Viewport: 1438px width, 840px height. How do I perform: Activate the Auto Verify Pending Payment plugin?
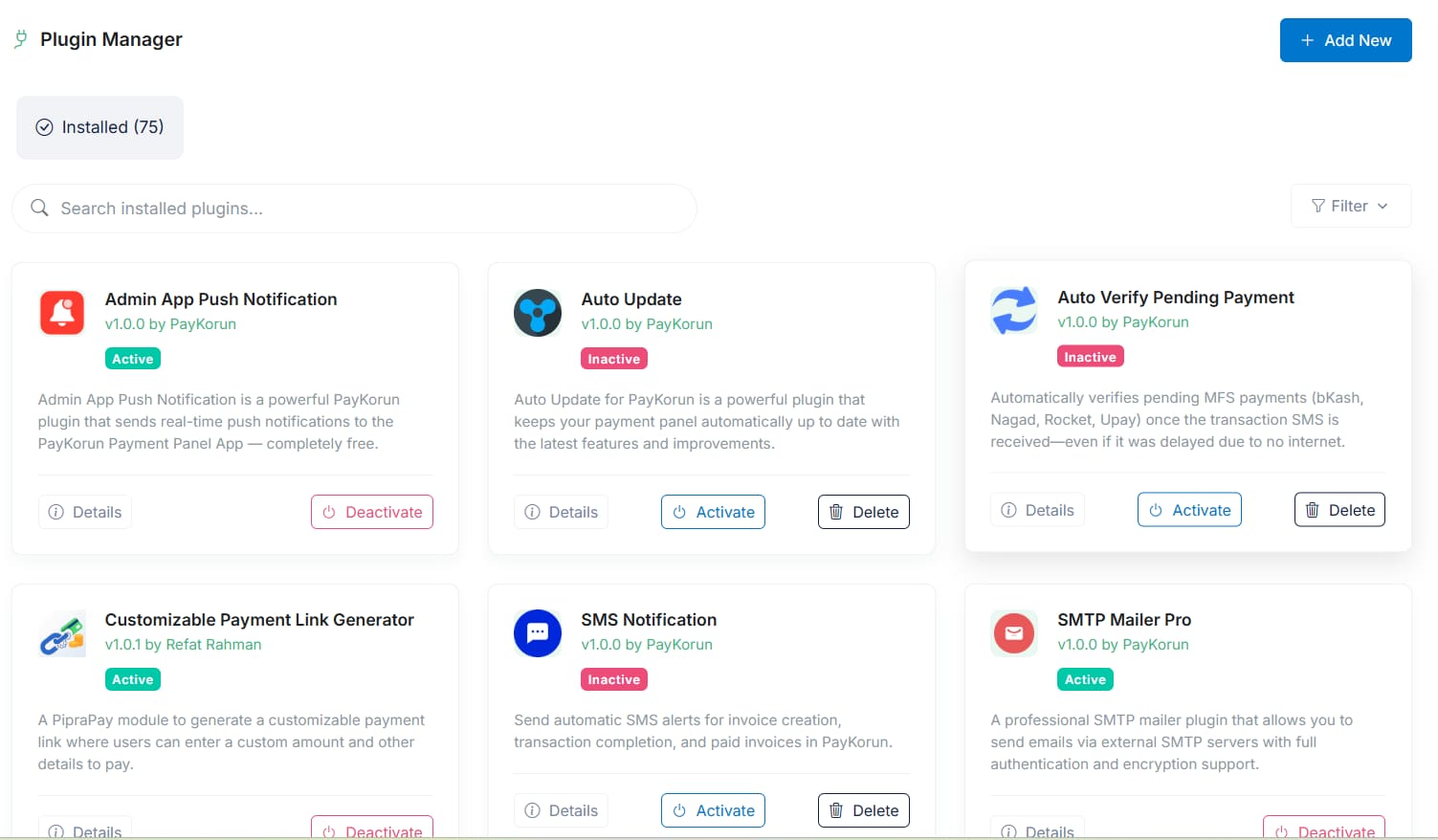click(1189, 510)
